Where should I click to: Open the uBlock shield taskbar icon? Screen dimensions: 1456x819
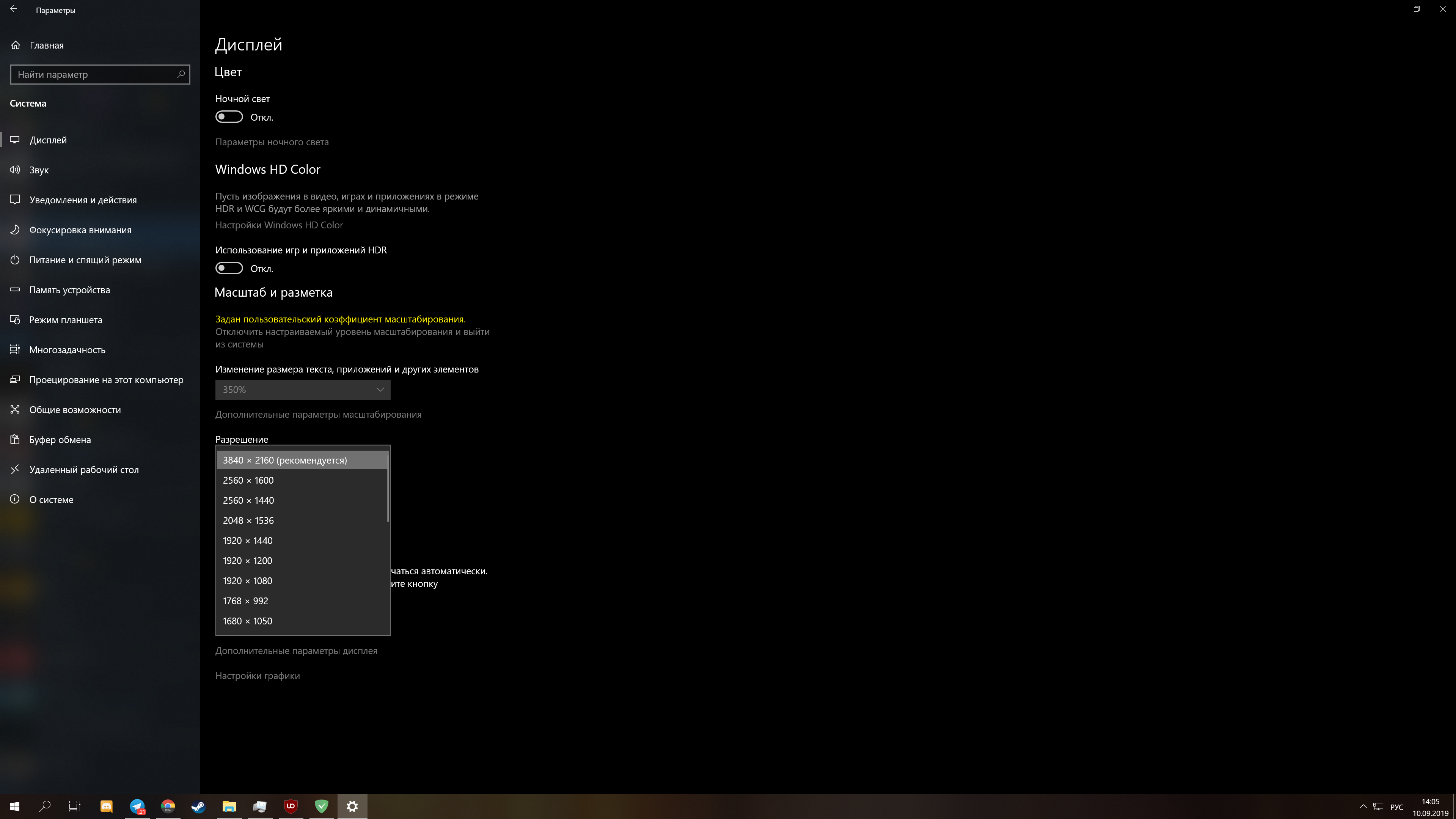point(291,806)
